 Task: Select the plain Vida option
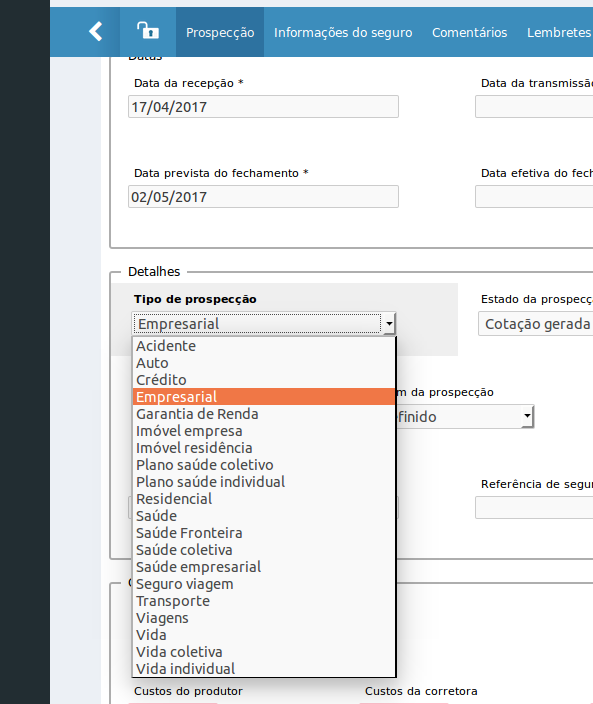pos(264,635)
